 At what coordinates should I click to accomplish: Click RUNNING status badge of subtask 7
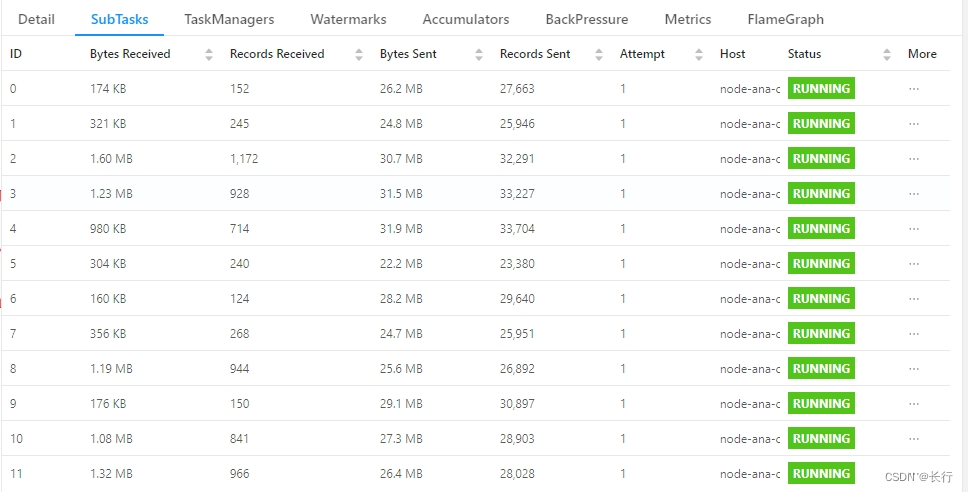pyautogui.click(x=821, y=334)
